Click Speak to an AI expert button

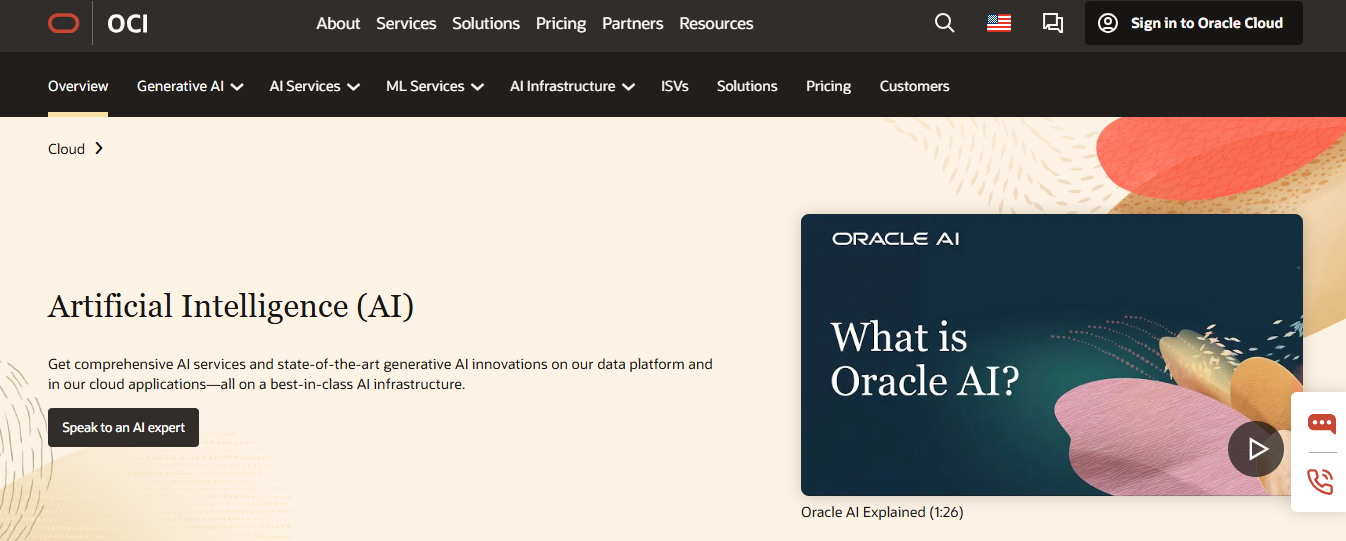pos(123,427)
